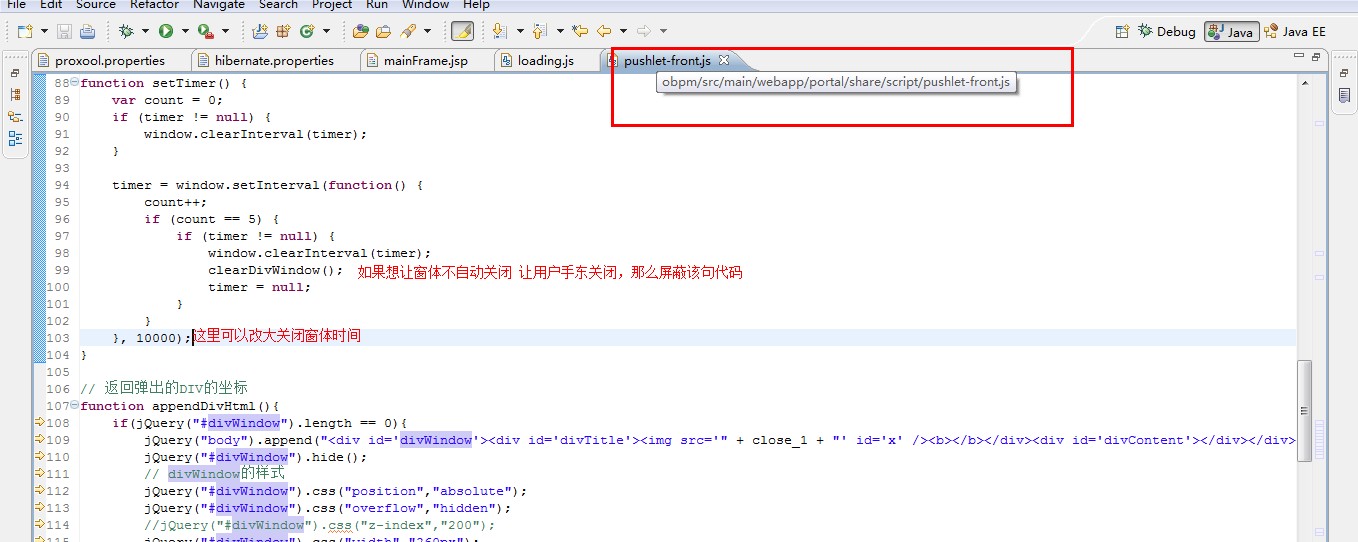Click the Open Task folder icon
Screen dimensions: 1358x542
click(383, 32)
